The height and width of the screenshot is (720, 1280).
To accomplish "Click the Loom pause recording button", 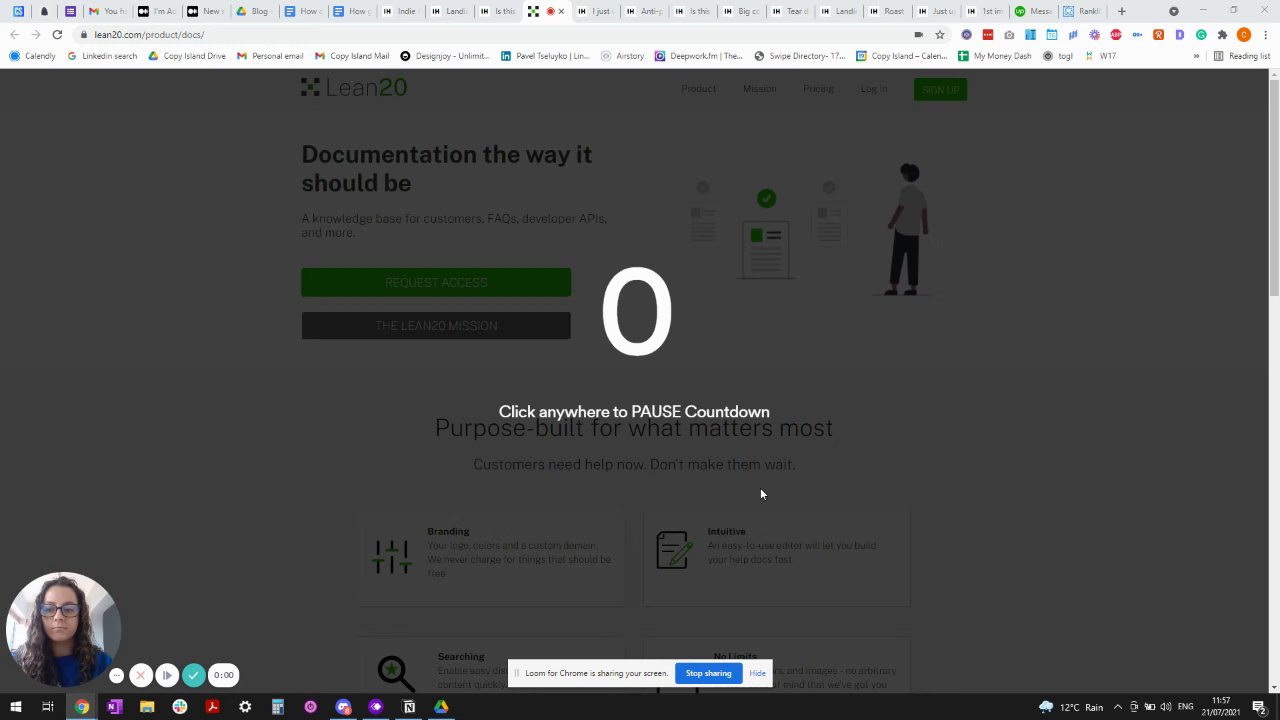I will (x=167, y=675).
